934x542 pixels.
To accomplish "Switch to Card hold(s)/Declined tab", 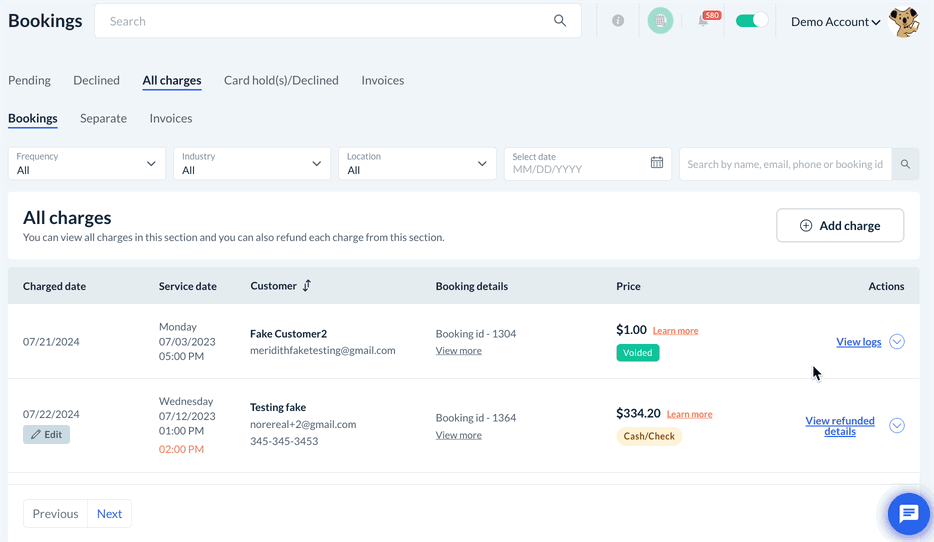I will point(281,80).
